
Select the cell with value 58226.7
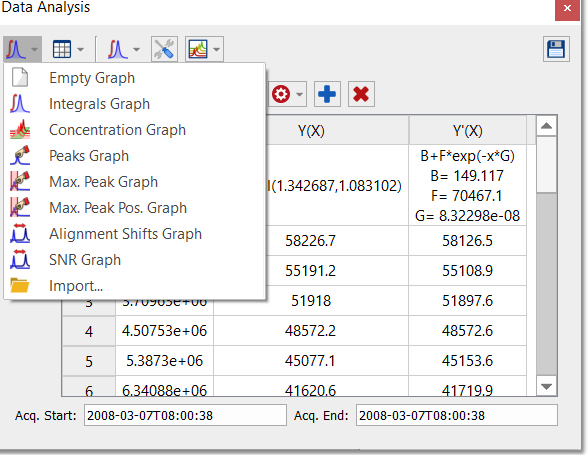[310, 241]
